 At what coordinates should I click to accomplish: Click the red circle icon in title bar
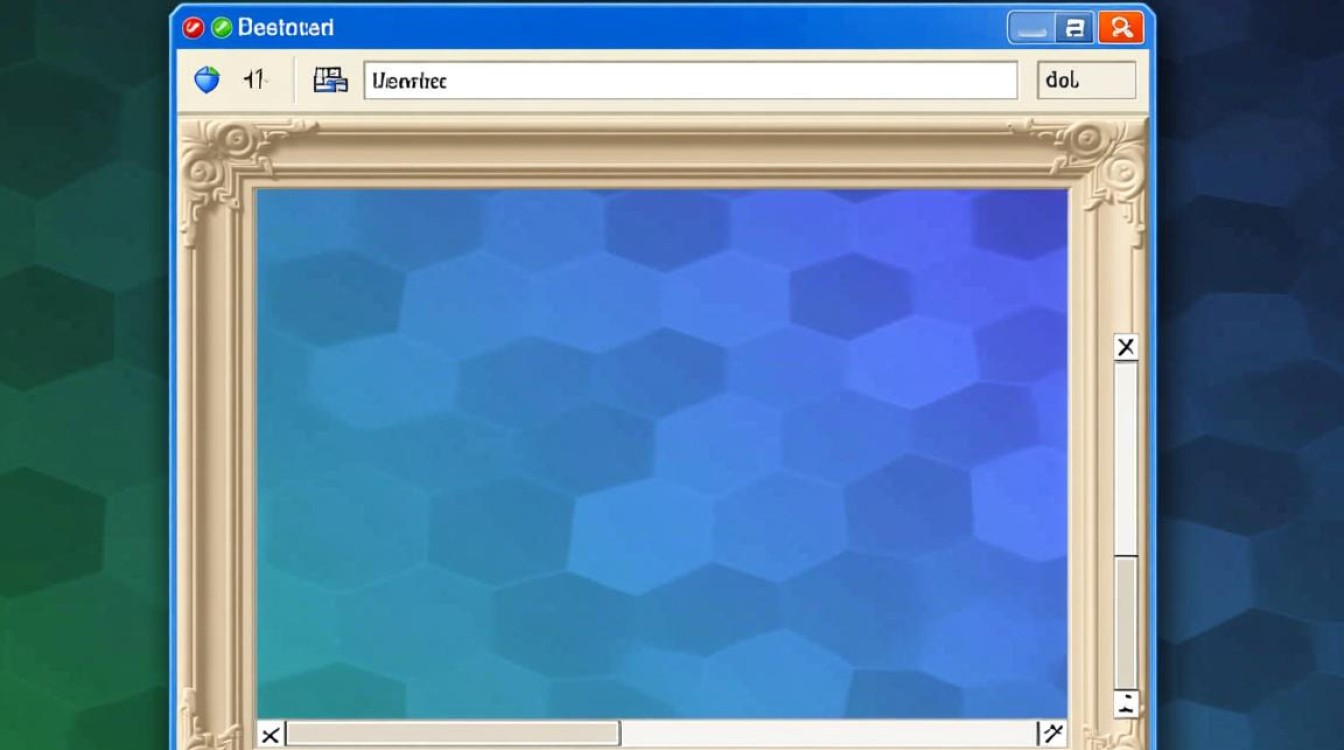pos(192,28)
